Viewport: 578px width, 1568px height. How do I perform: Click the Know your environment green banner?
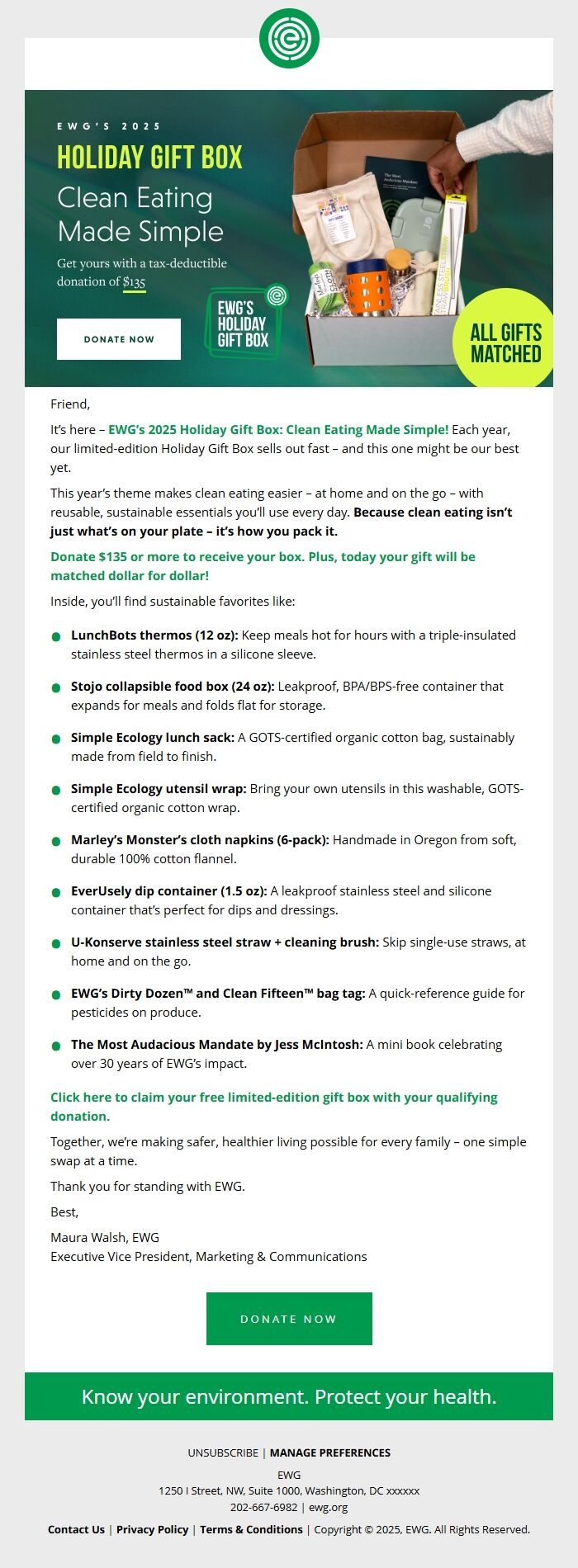coord(289,1396)
